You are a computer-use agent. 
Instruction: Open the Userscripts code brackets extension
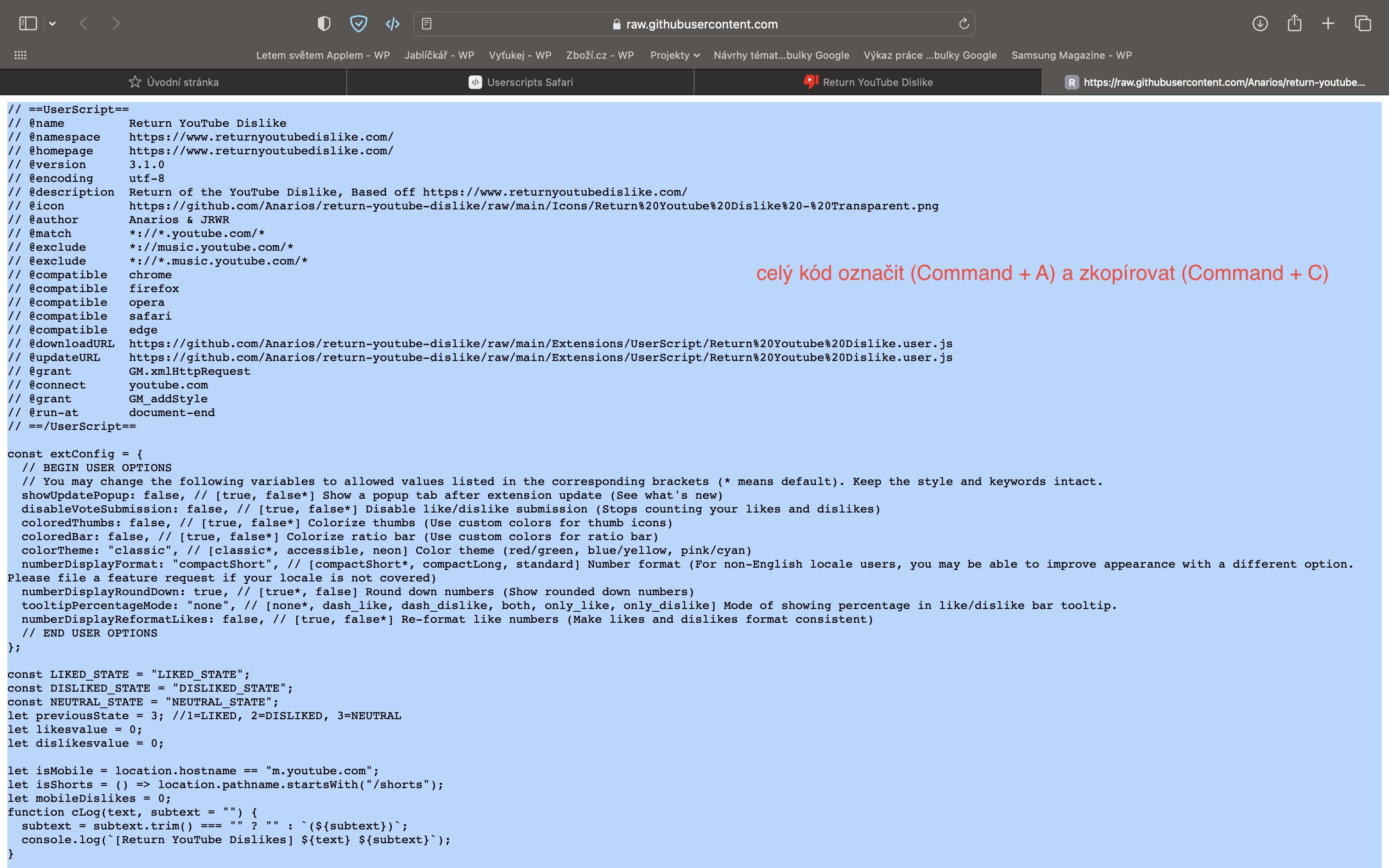point(393,23)
